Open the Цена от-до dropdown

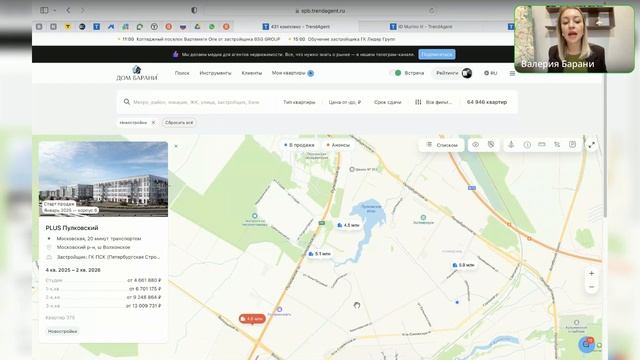[x=345, y=102]
